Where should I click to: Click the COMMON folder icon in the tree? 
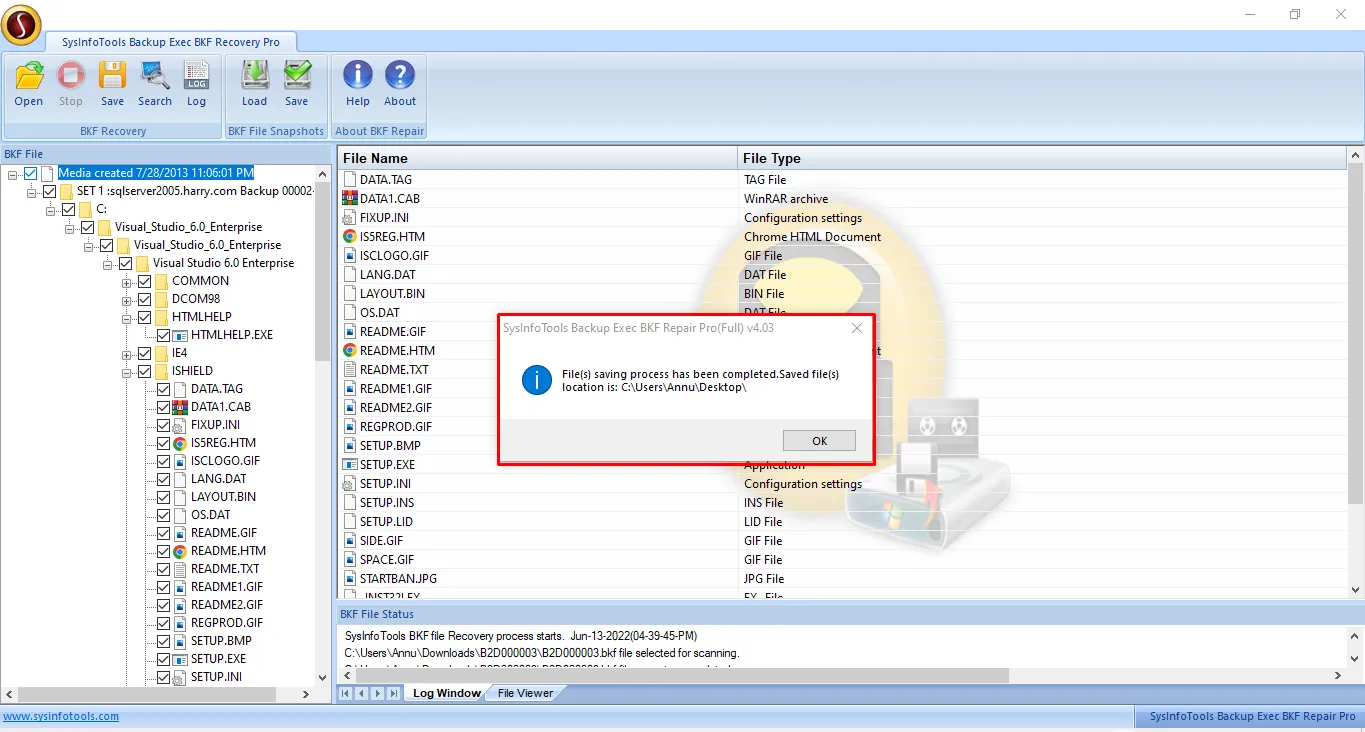click(x=161, y=281)
